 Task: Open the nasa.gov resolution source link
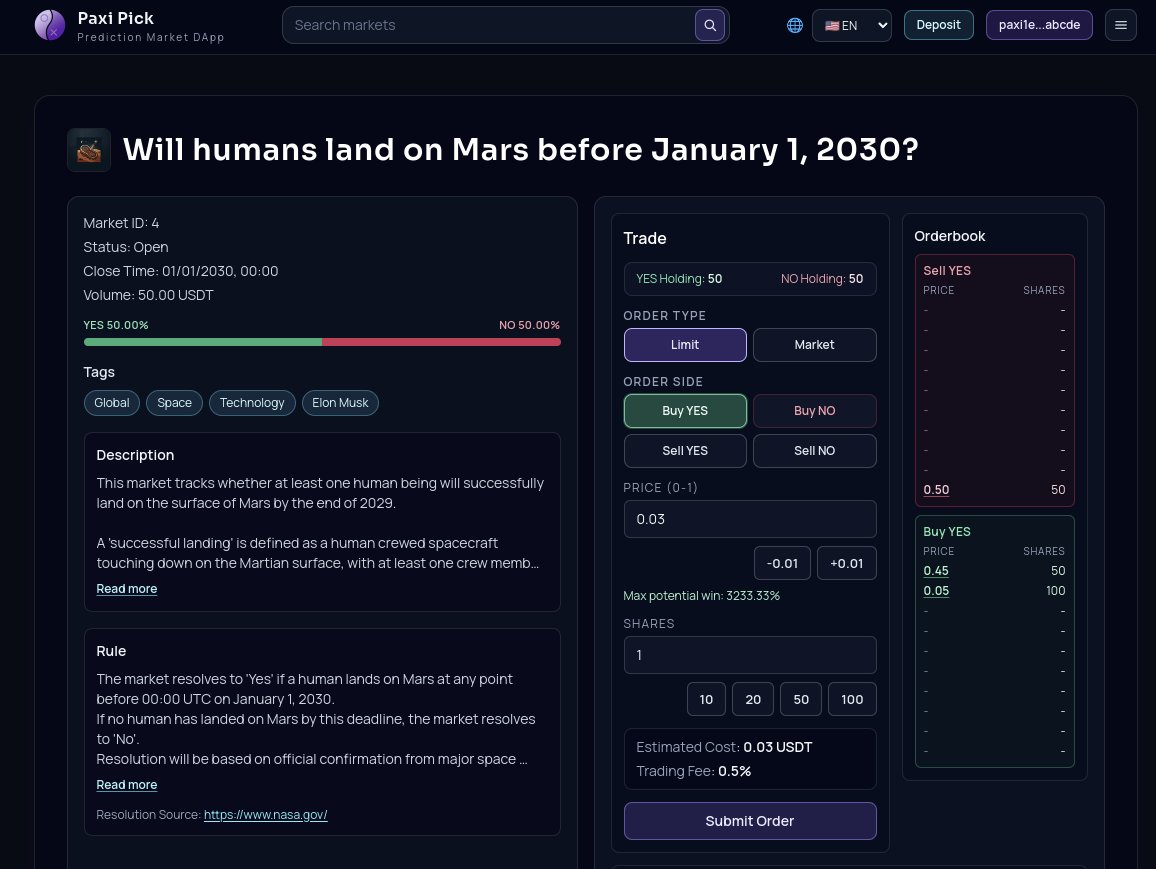(x=265, y=815)
